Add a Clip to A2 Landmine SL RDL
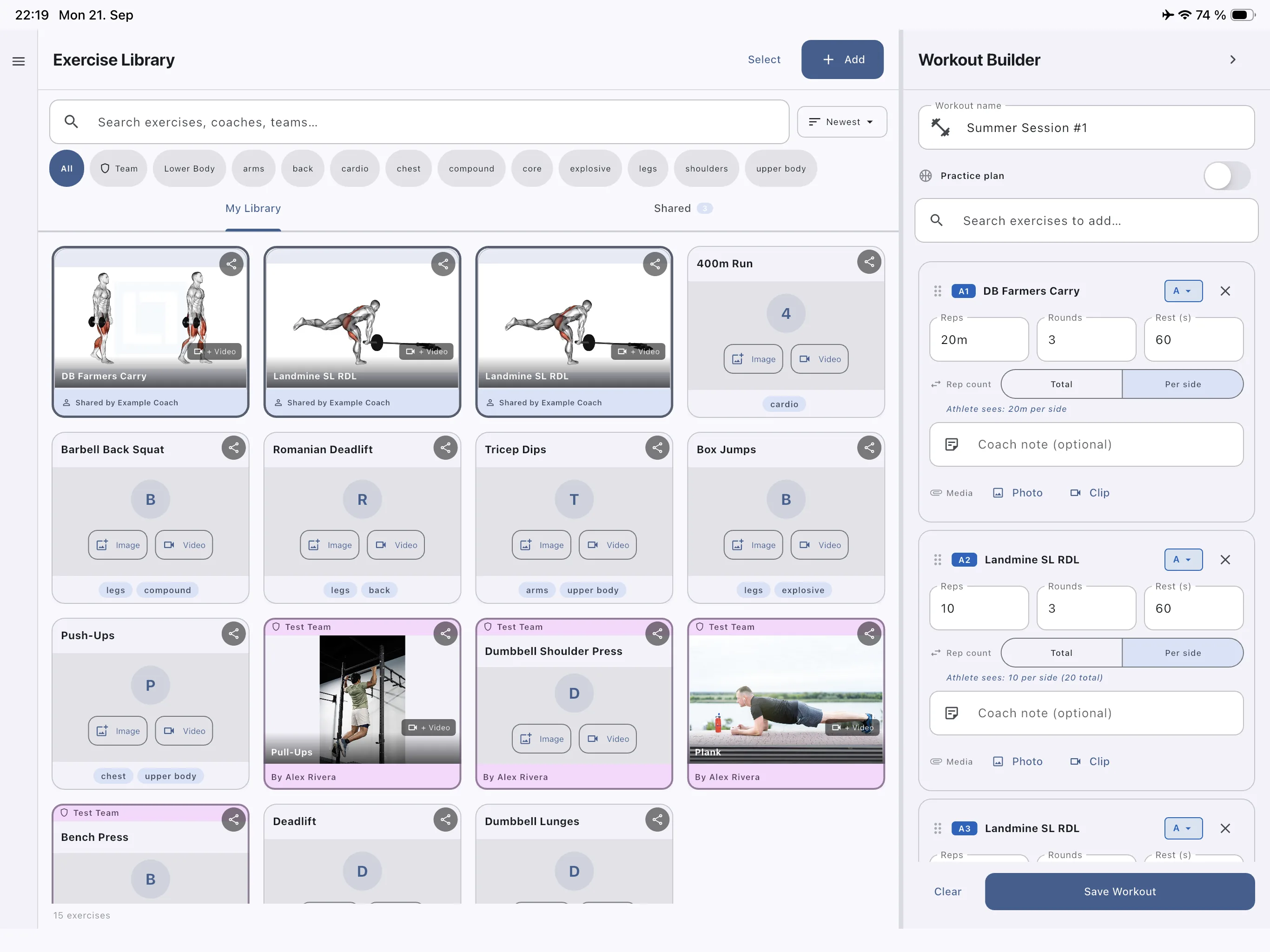 pos(1090,762)
